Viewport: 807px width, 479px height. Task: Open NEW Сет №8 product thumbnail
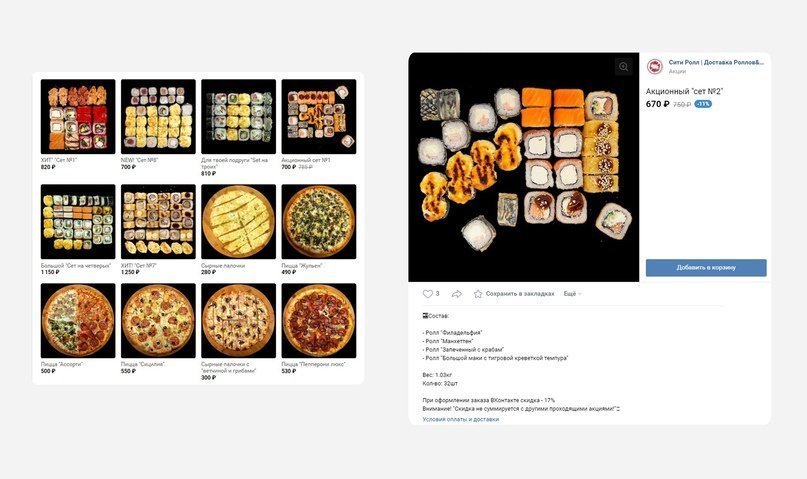pyautogui.click(x=158, y=116)
